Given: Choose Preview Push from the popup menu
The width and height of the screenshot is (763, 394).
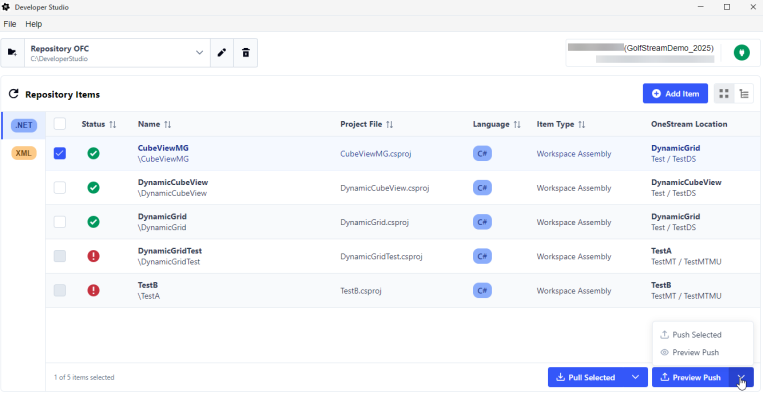Looking at the screenshot, I should tap(703, 352).
